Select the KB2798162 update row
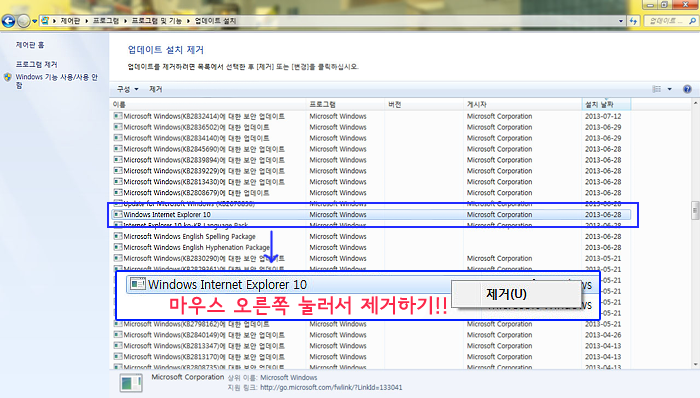The width and height of the screenshot is (700, 398). click(371, 324)
